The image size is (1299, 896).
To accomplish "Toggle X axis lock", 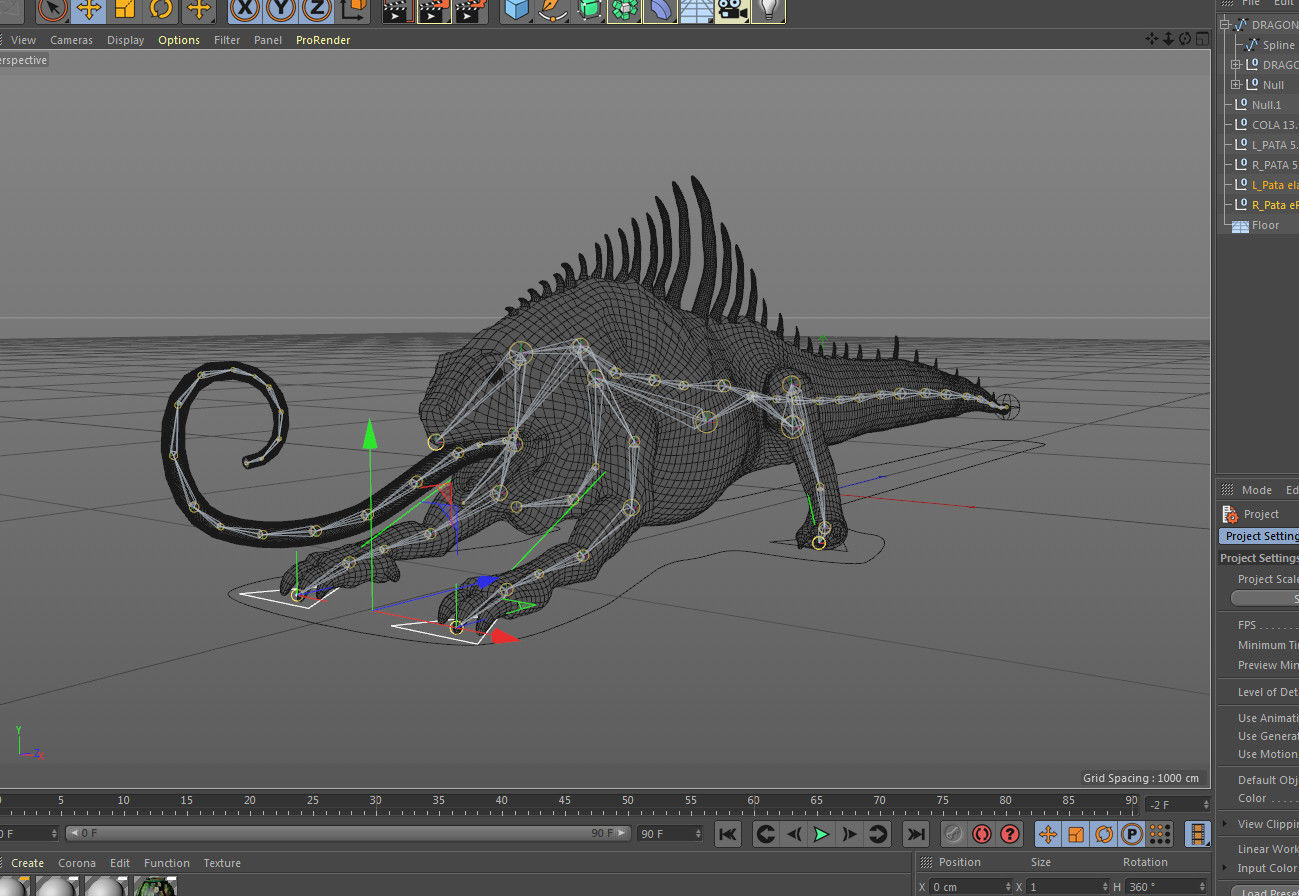I will pyautogui.click(x=245, y=10).
